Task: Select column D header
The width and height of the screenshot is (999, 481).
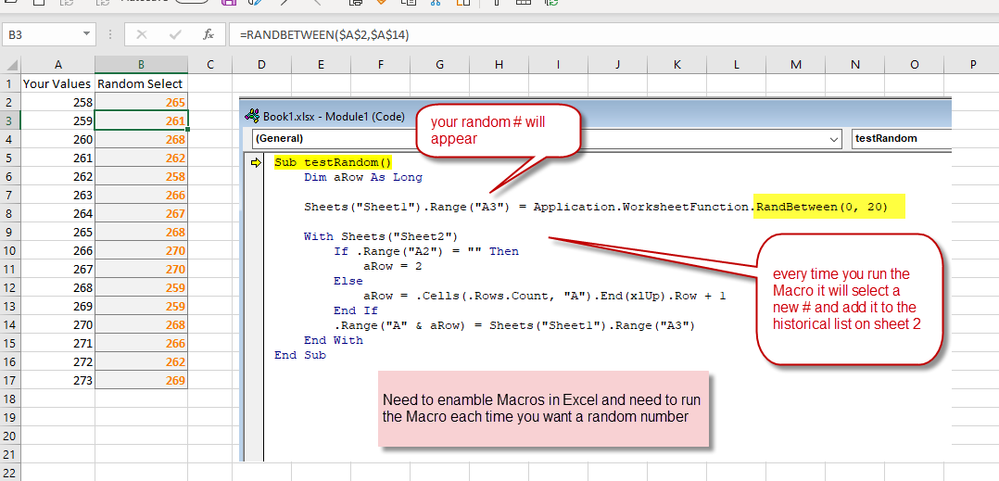Action: coord(261,64)
